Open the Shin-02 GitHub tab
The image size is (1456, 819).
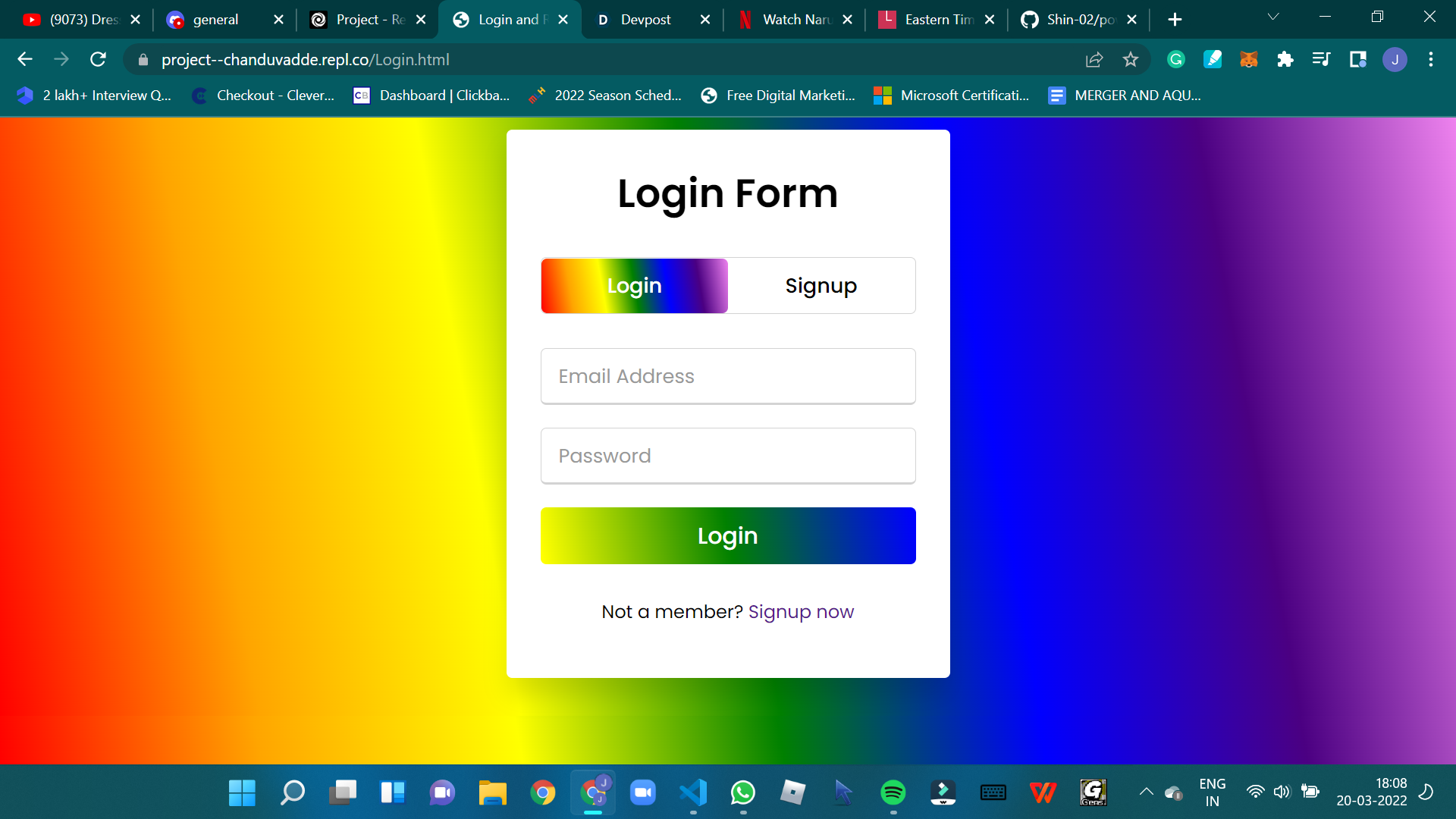click(x=1080, y=20)
